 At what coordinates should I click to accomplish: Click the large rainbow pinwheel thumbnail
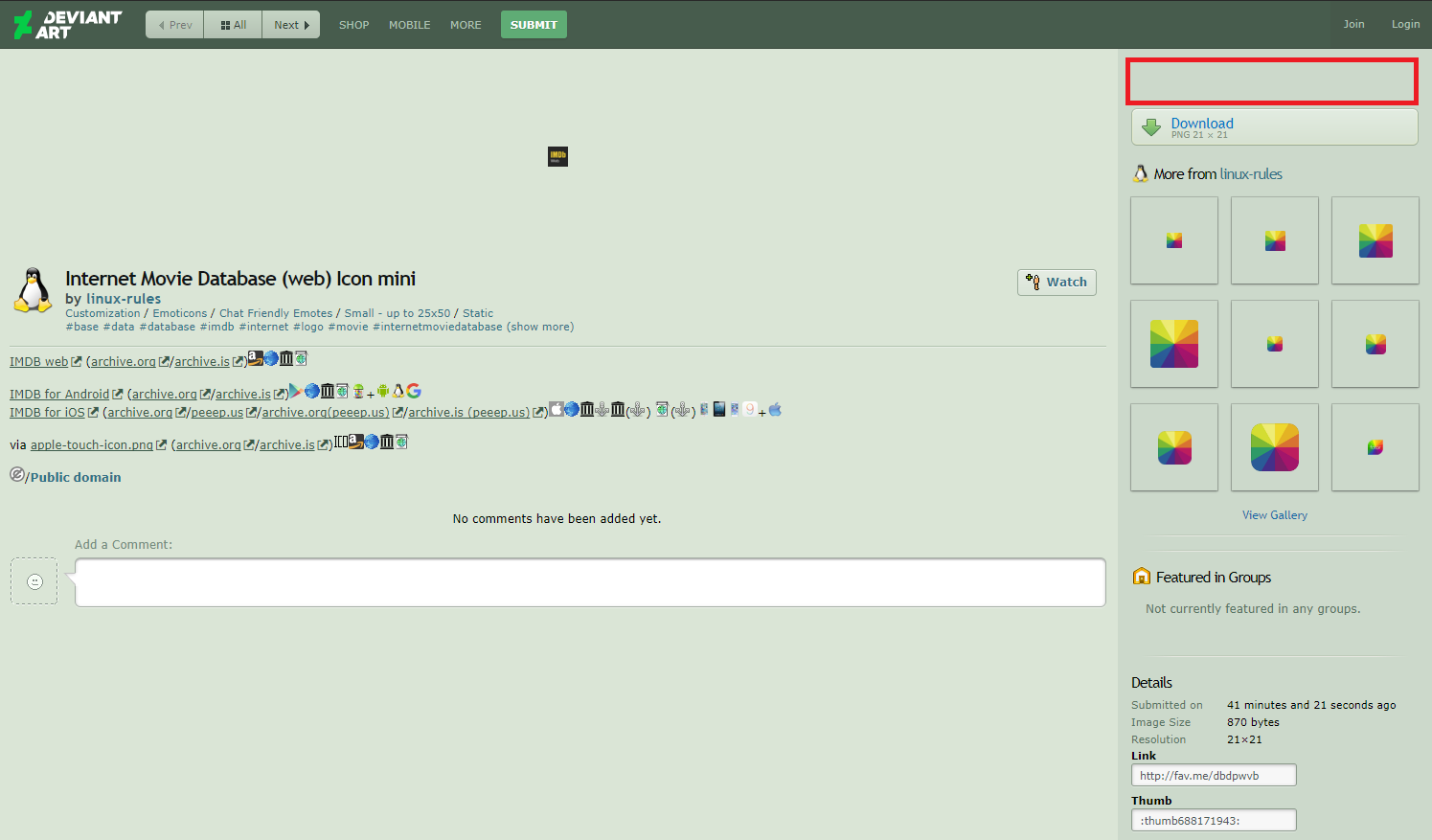[1275, 447]
